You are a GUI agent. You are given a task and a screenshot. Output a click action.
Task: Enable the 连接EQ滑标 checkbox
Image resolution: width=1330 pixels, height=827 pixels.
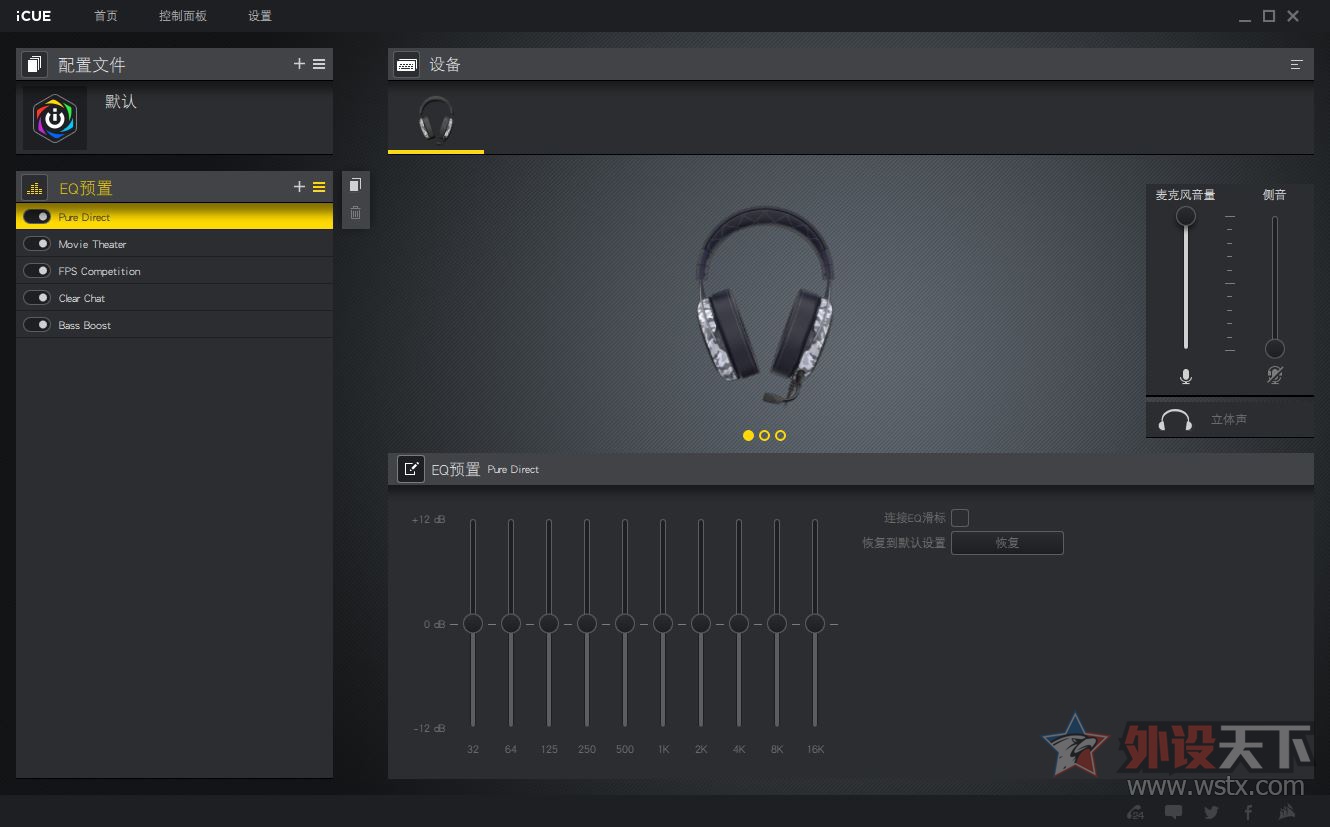click(960, 518)
